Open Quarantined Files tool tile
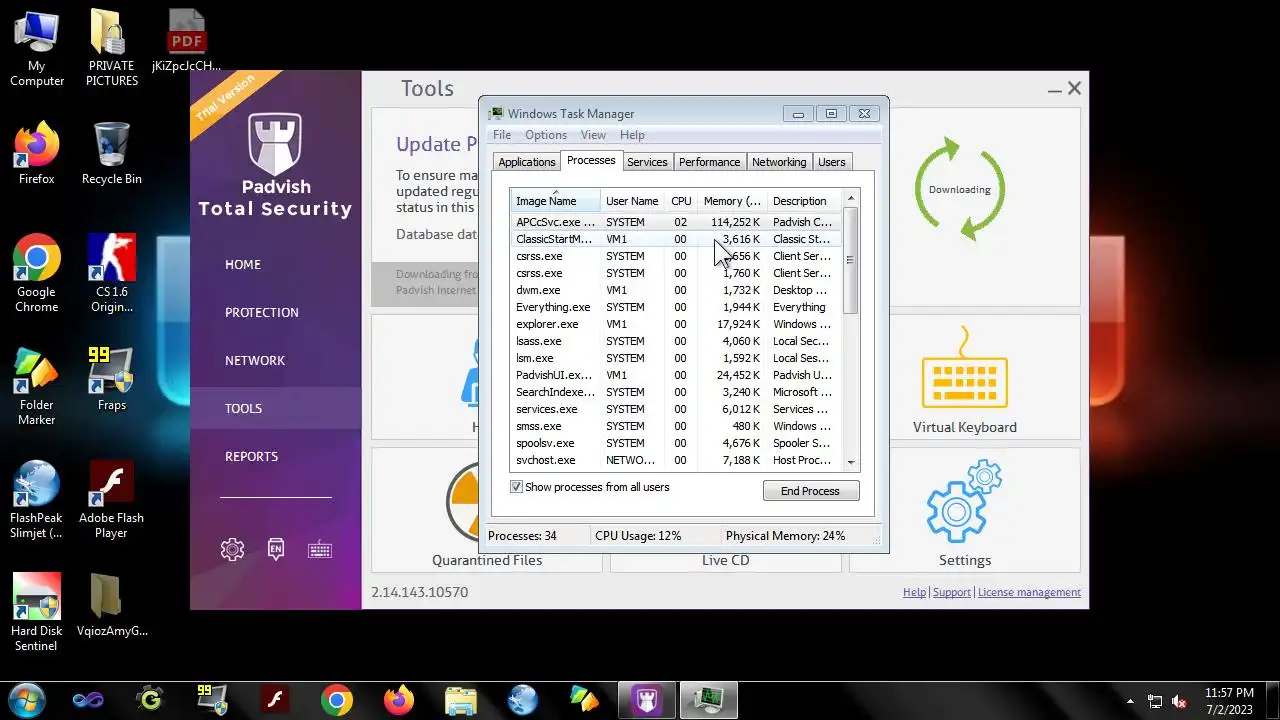The height and width of the screenshot is (720, 1280). tap(487, 512)
